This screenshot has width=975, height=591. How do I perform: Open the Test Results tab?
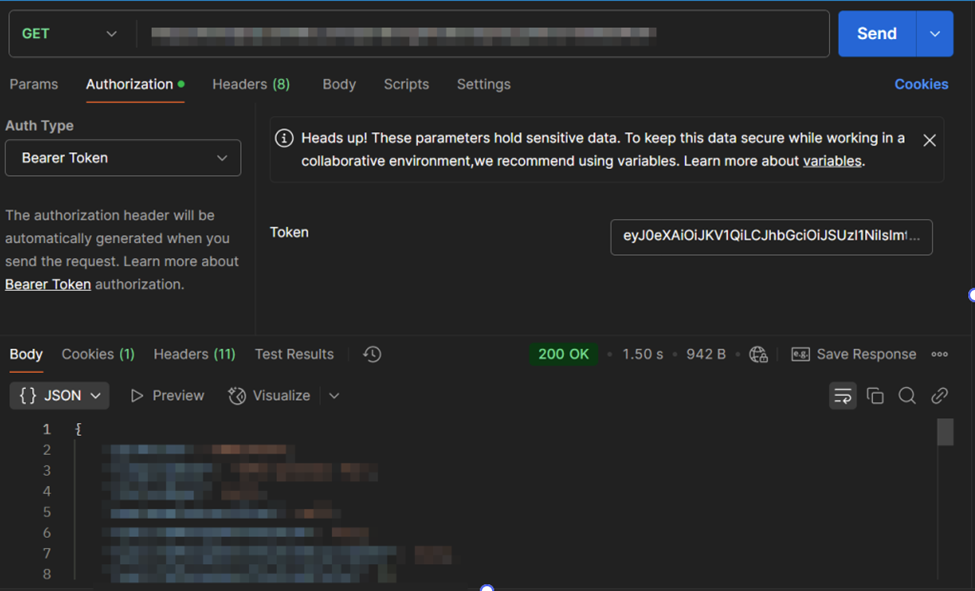pos(294,354)
